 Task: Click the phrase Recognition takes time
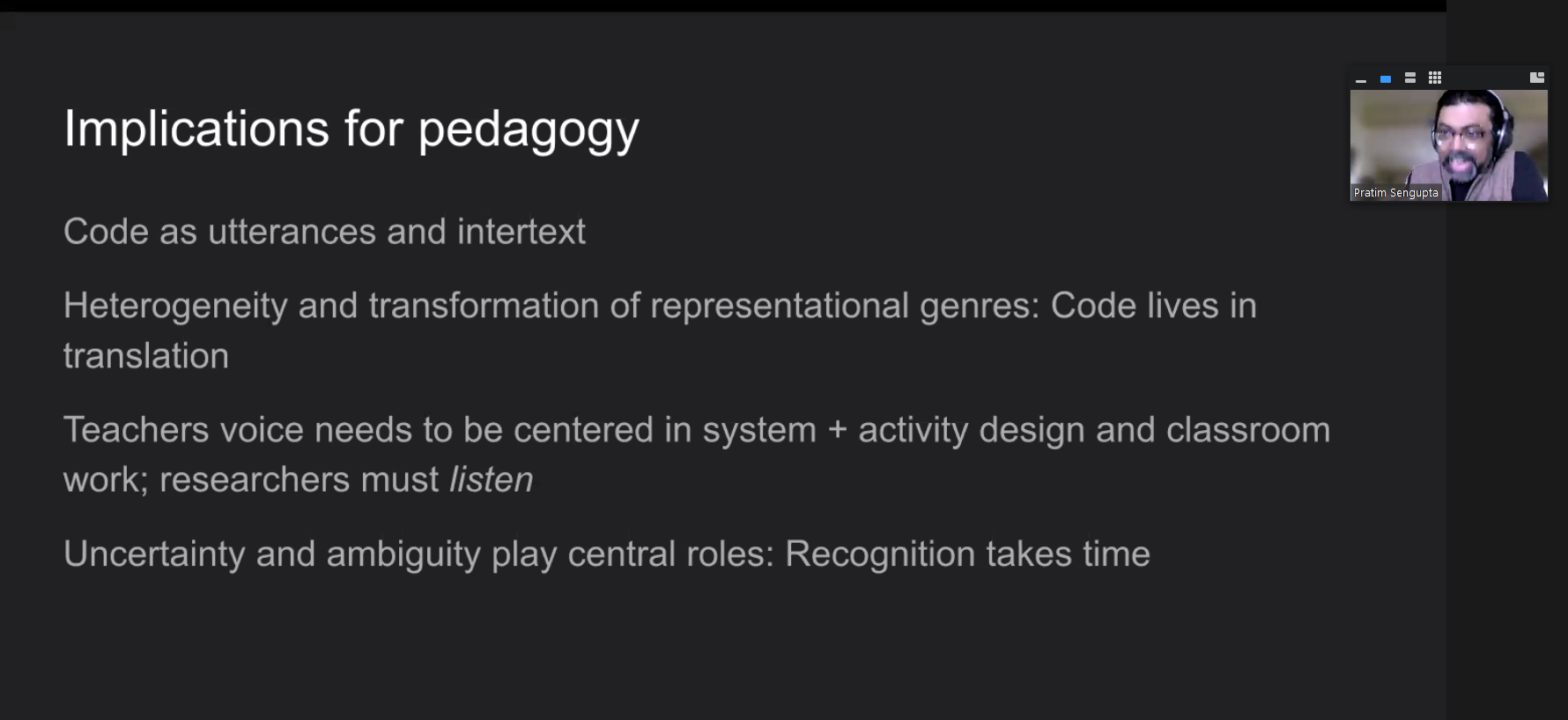tap(967, 554)
